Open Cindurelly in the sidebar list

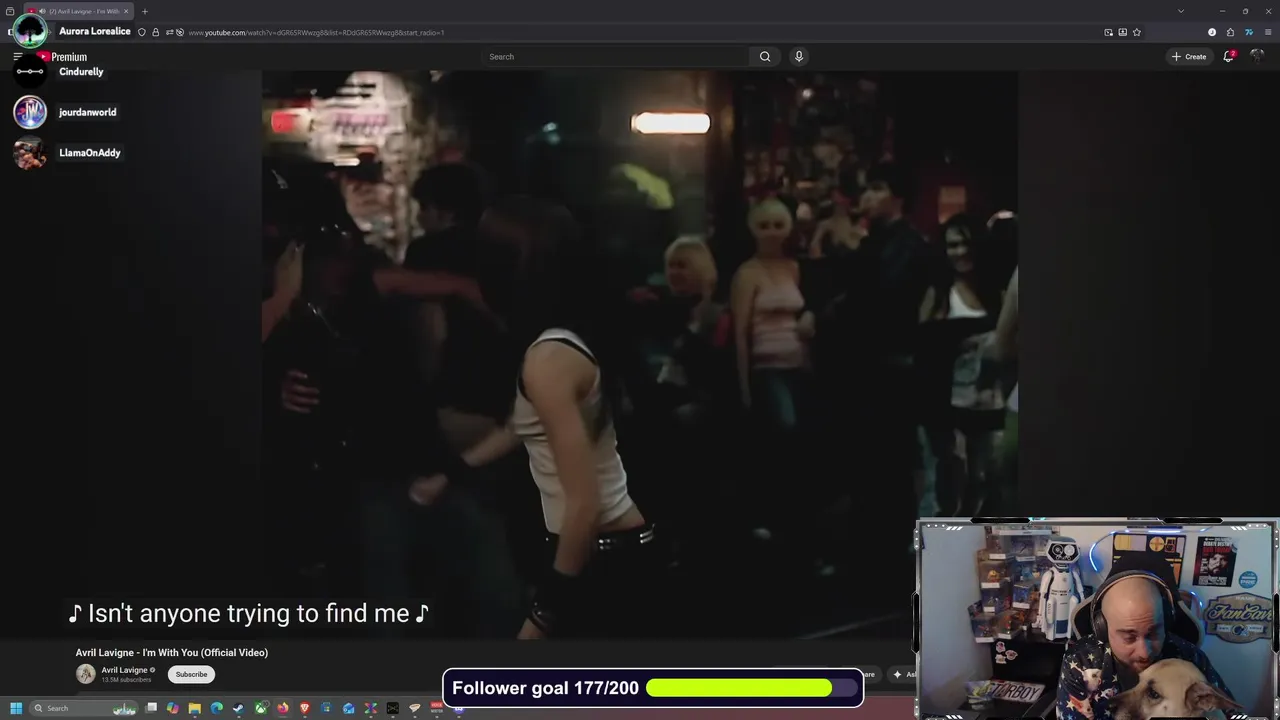[81, 72]
